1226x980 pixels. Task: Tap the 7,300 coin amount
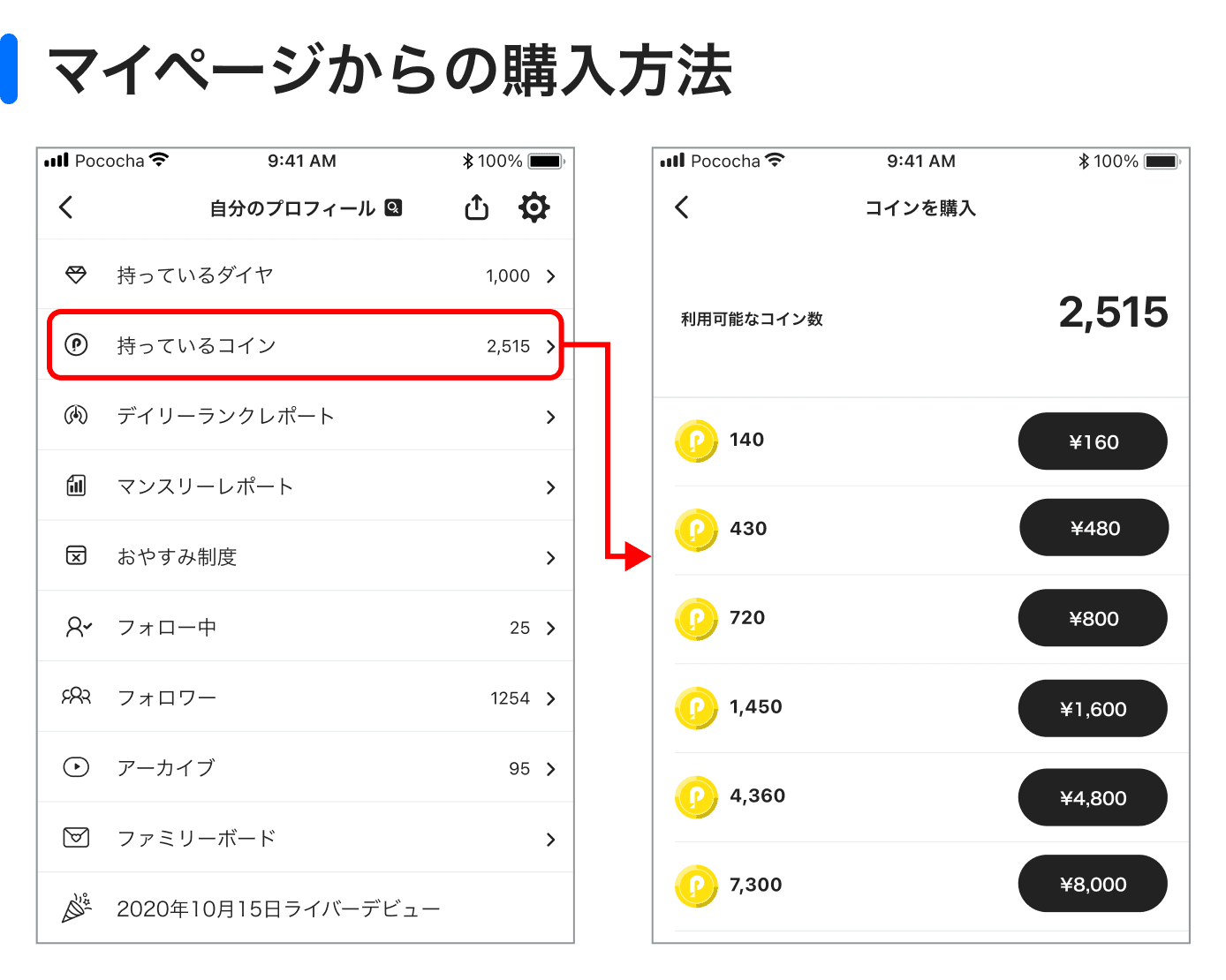756,885
